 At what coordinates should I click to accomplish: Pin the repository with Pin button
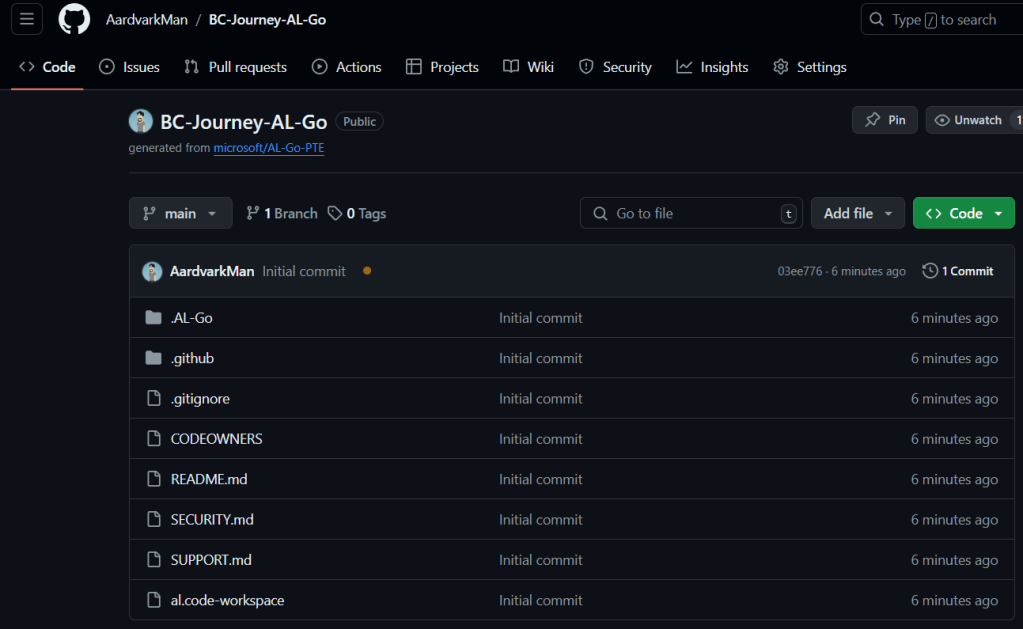coord(885,120)
